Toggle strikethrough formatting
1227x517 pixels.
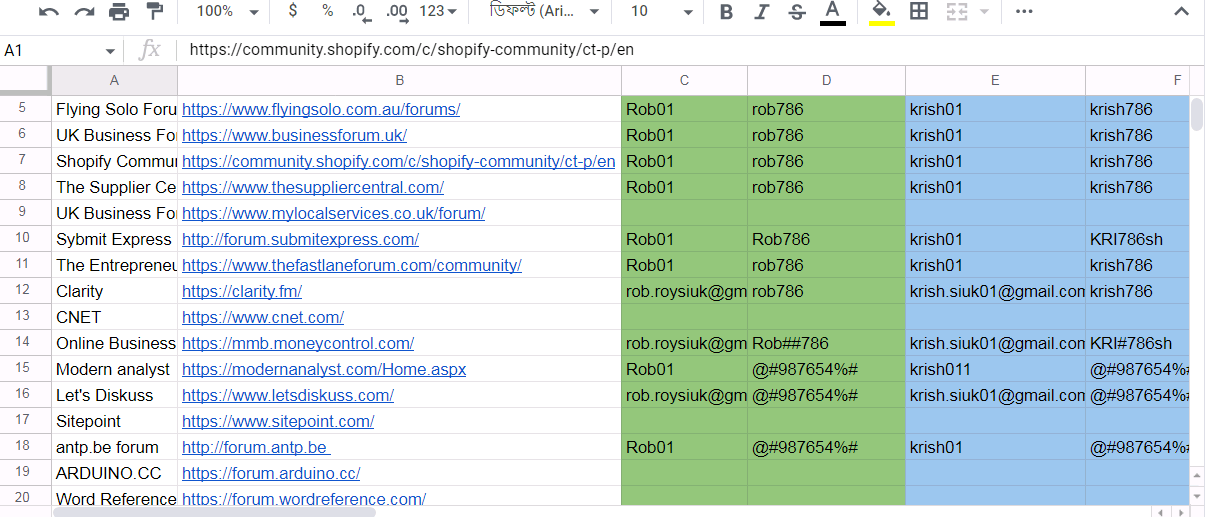(796, 12)
